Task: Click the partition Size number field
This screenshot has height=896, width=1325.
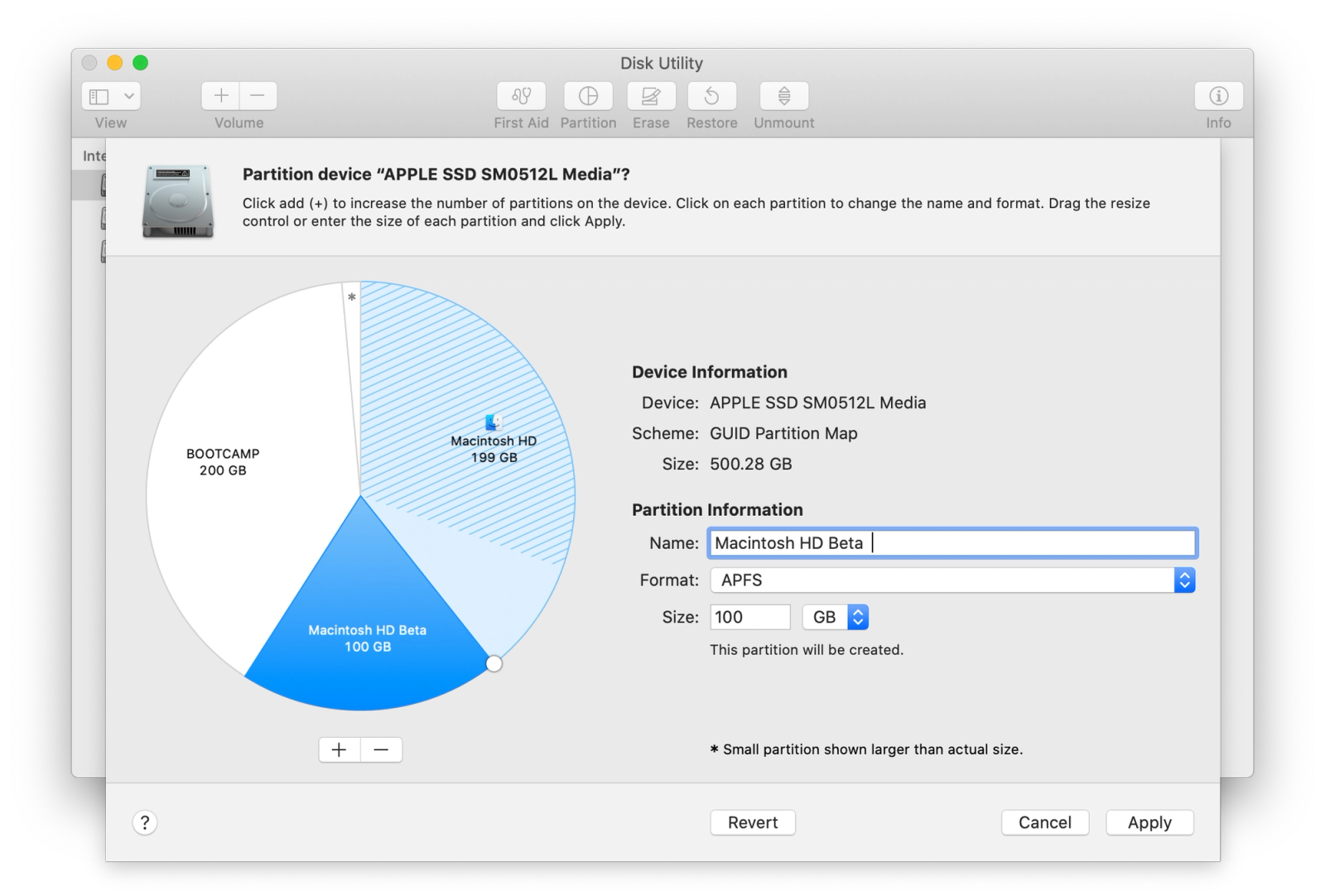Action: (x=750, y=617)
